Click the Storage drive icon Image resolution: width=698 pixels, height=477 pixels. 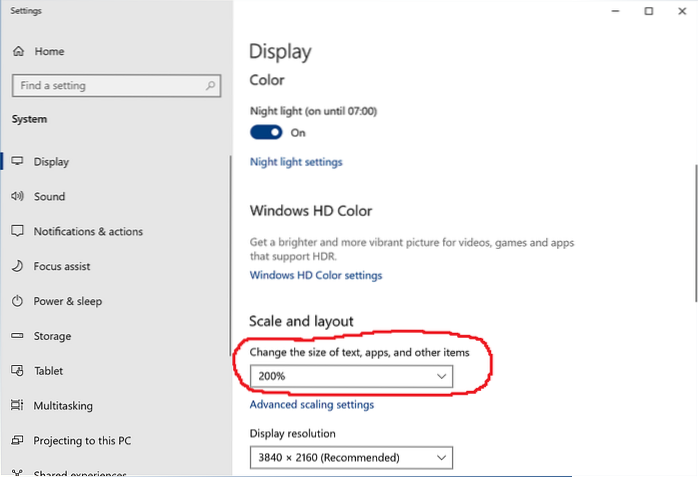[x=17, y=336]
